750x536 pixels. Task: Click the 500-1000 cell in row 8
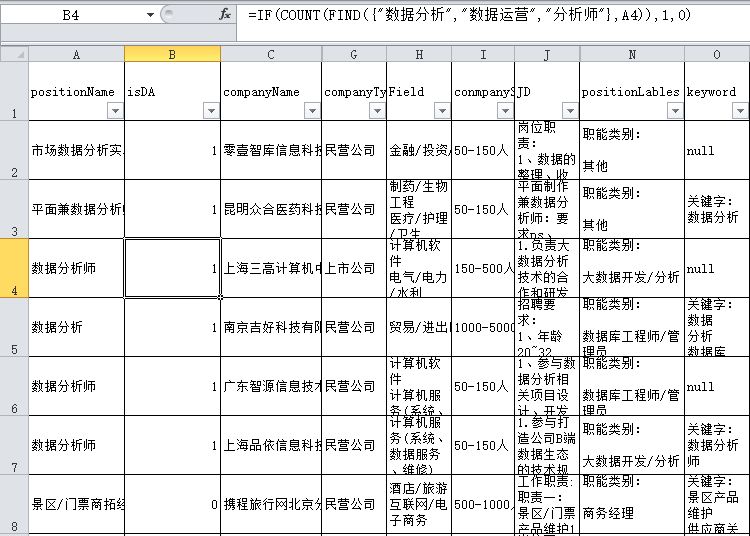pos(483,504)
